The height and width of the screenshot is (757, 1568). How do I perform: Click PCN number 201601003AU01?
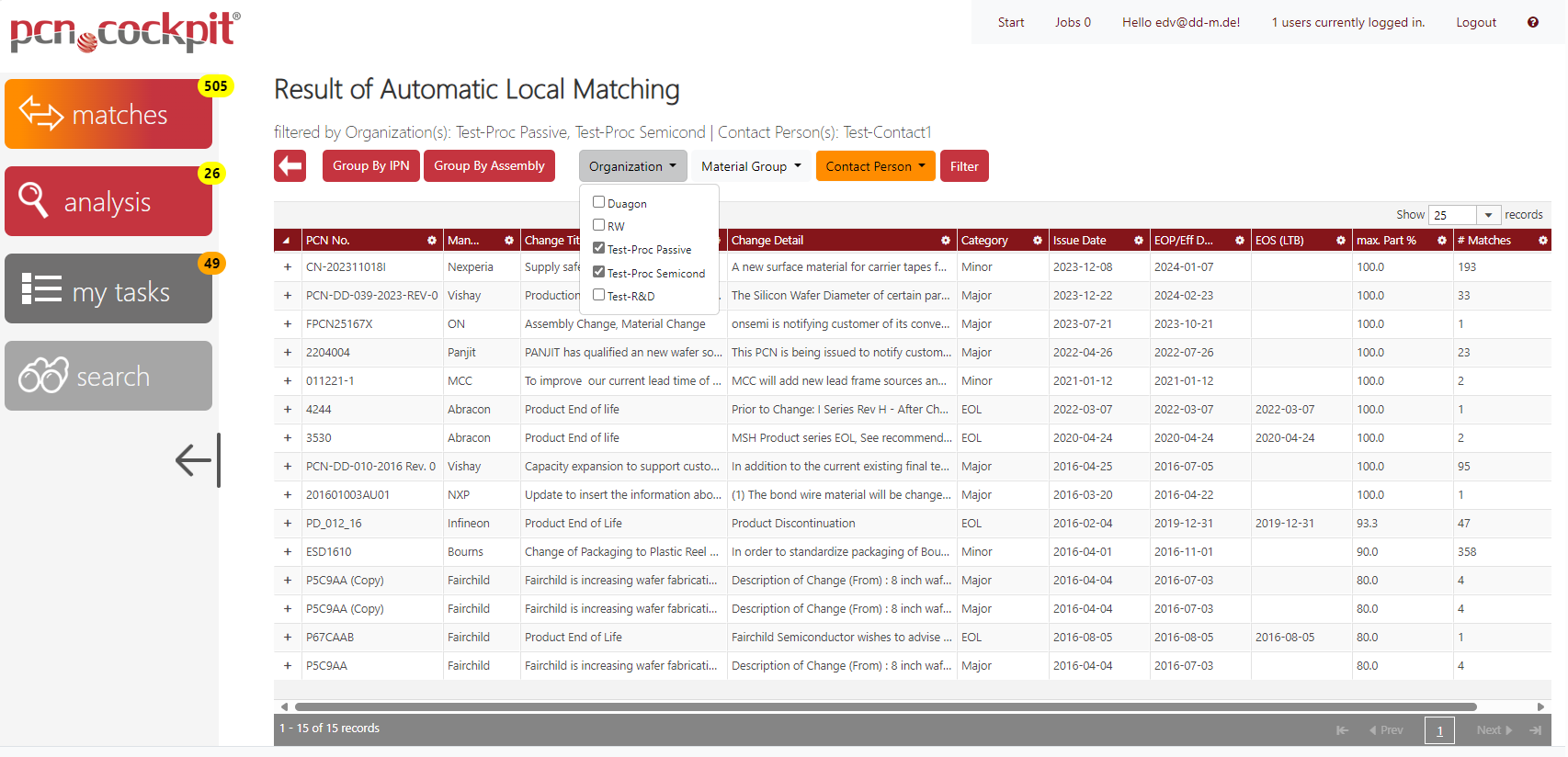pos(347,495)
